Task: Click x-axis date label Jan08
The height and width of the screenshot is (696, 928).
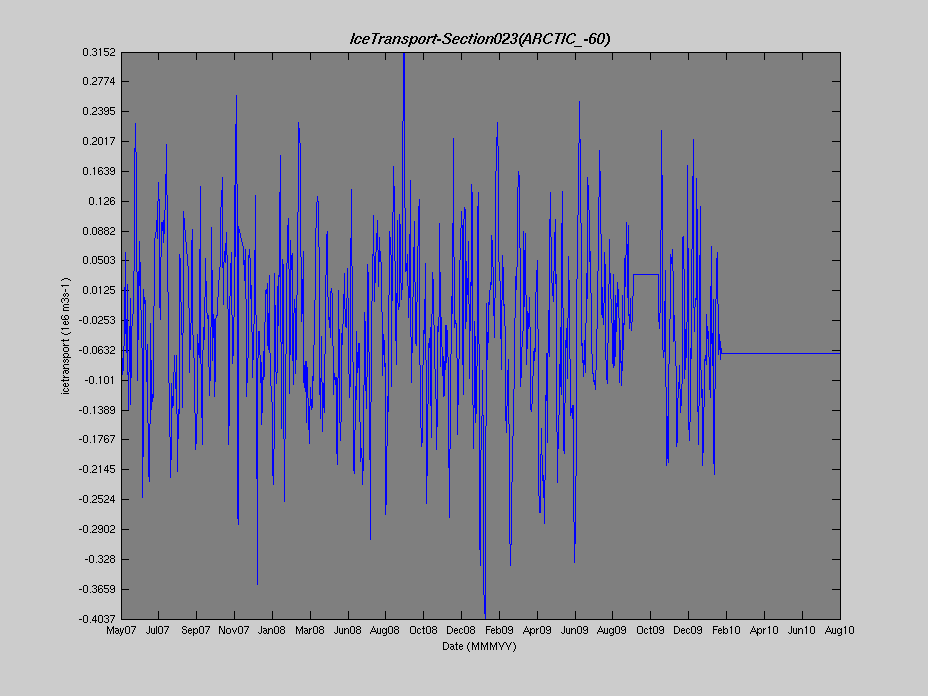Action: pyautogui.click(x=272, y=630)
